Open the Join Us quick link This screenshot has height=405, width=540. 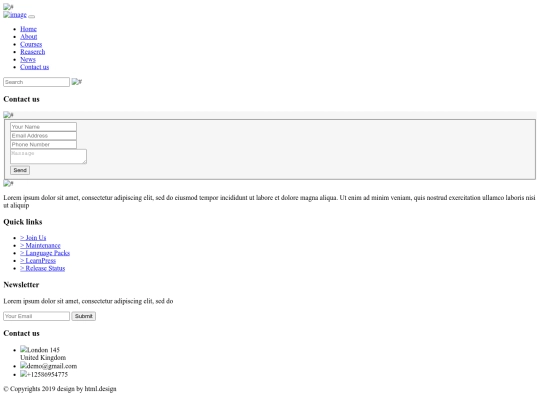(33, 238)
